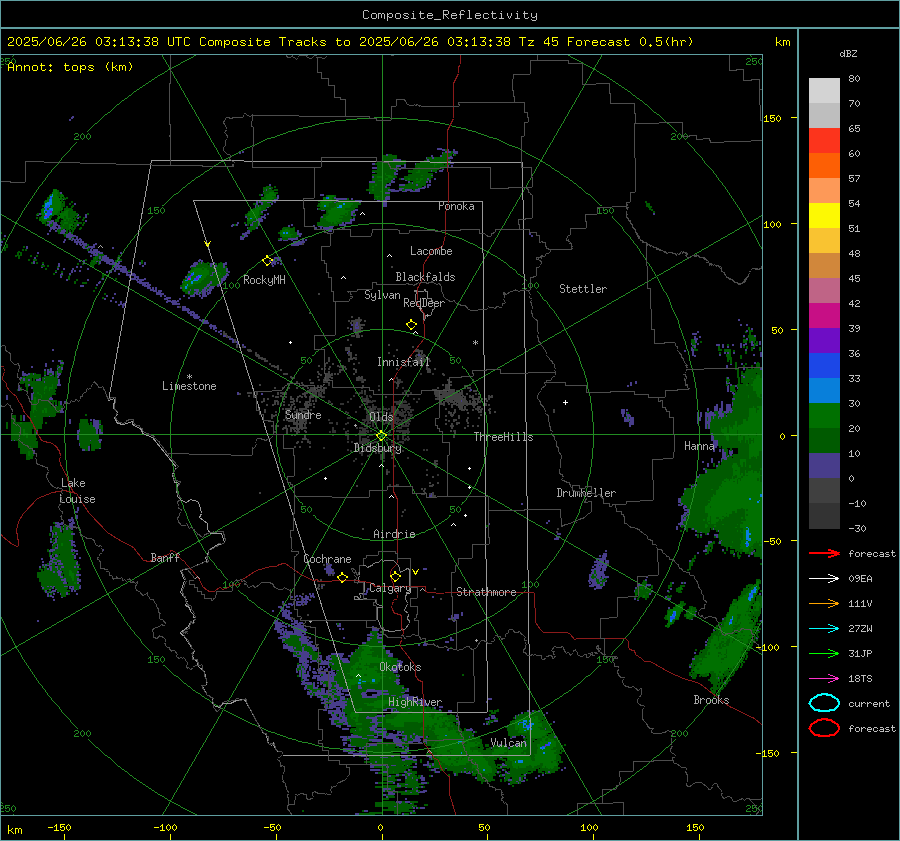Select the cyan 27ZW track arrow
This screenshot has height=841, width=900.
(x=824, y=629)
